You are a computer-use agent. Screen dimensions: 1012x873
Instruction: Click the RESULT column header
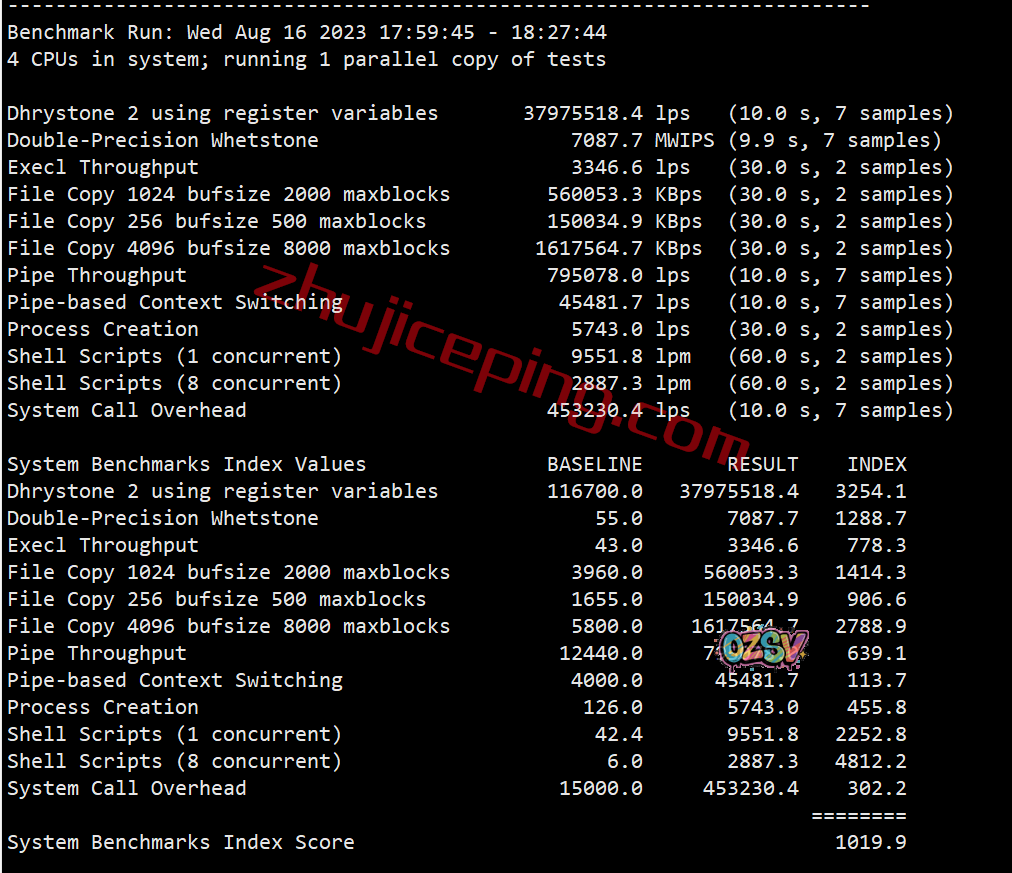coord(762,465)
